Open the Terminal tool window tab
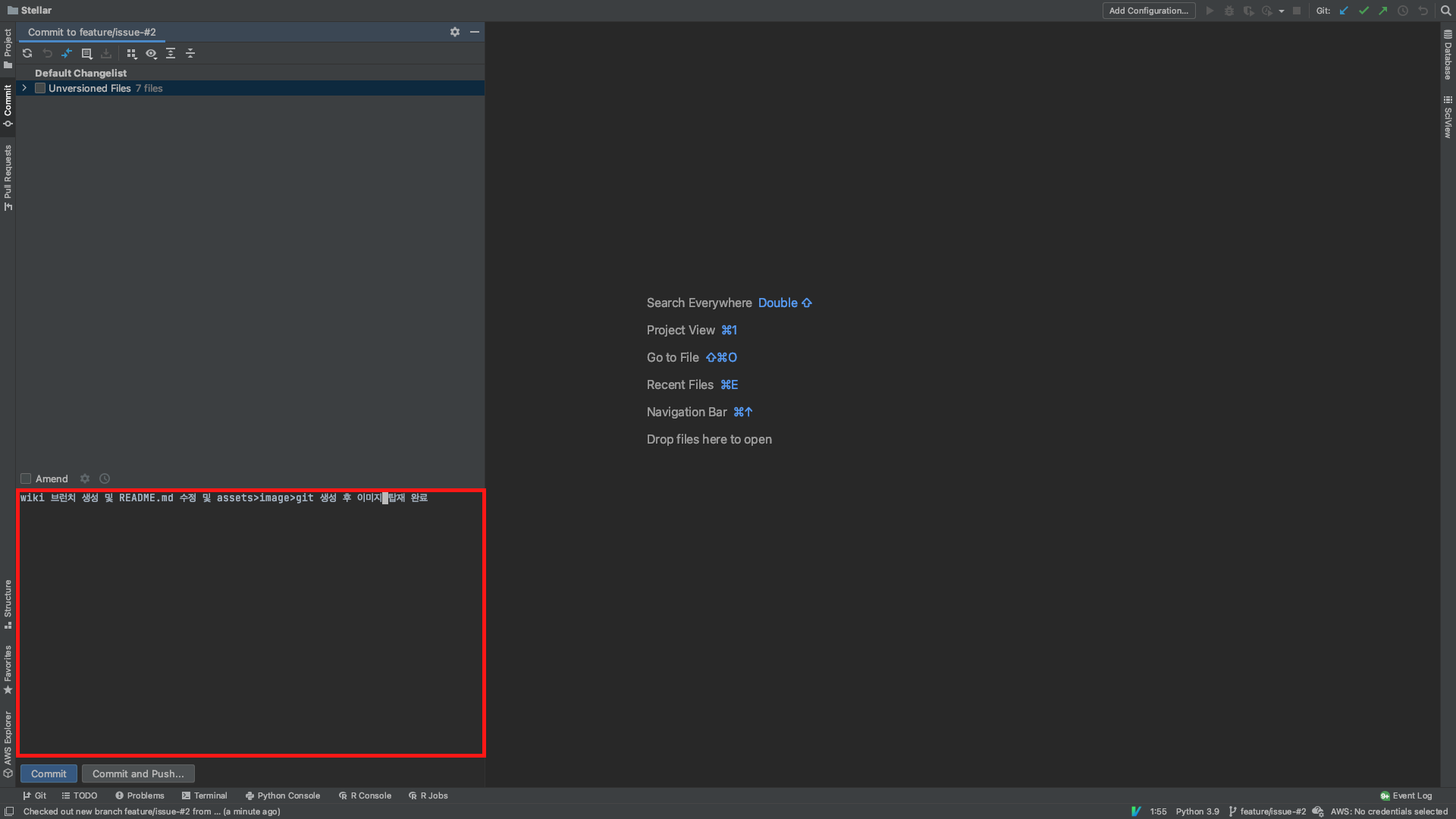Screen dimensions: 1456x819 205,796
